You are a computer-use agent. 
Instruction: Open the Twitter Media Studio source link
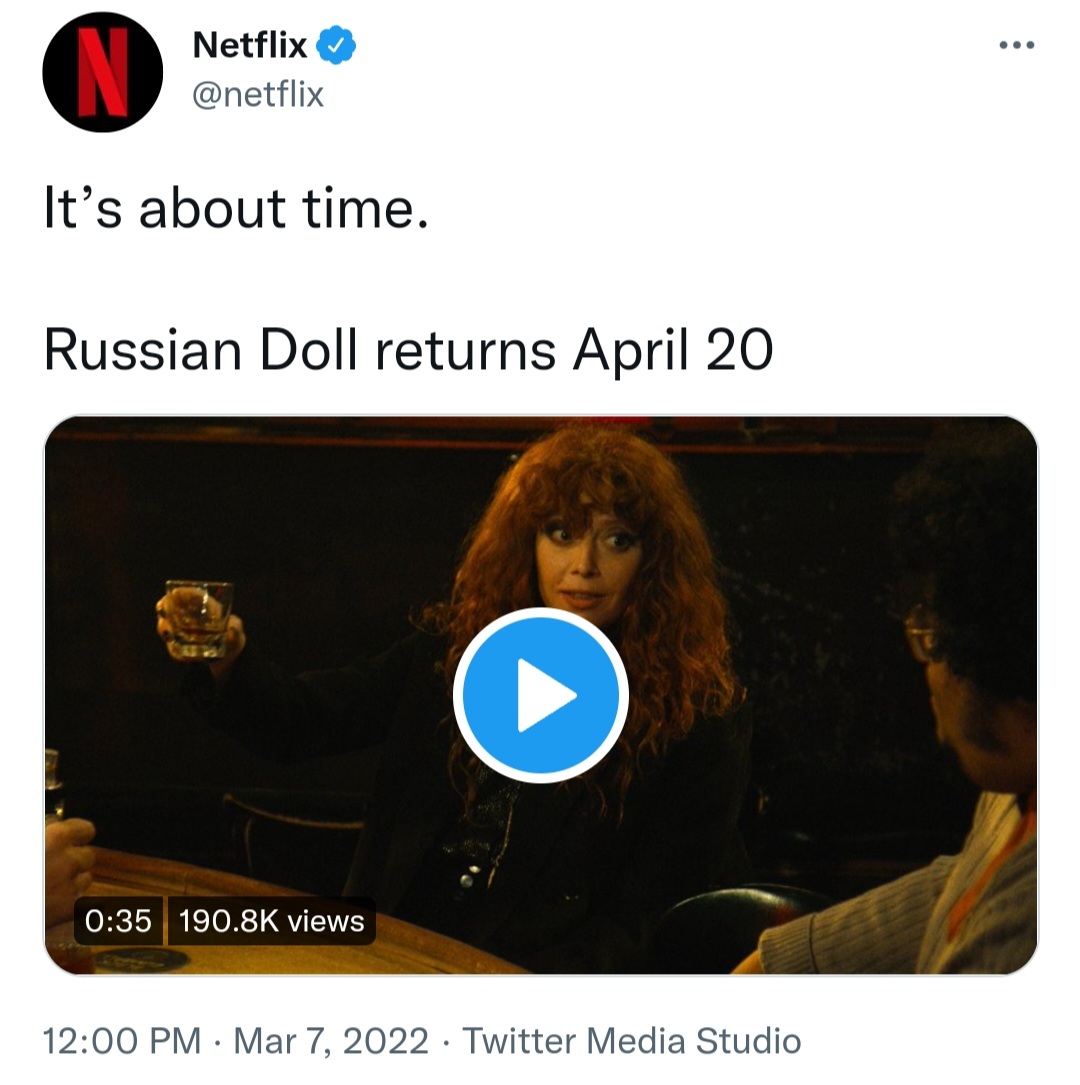(x=632, y=1041)
